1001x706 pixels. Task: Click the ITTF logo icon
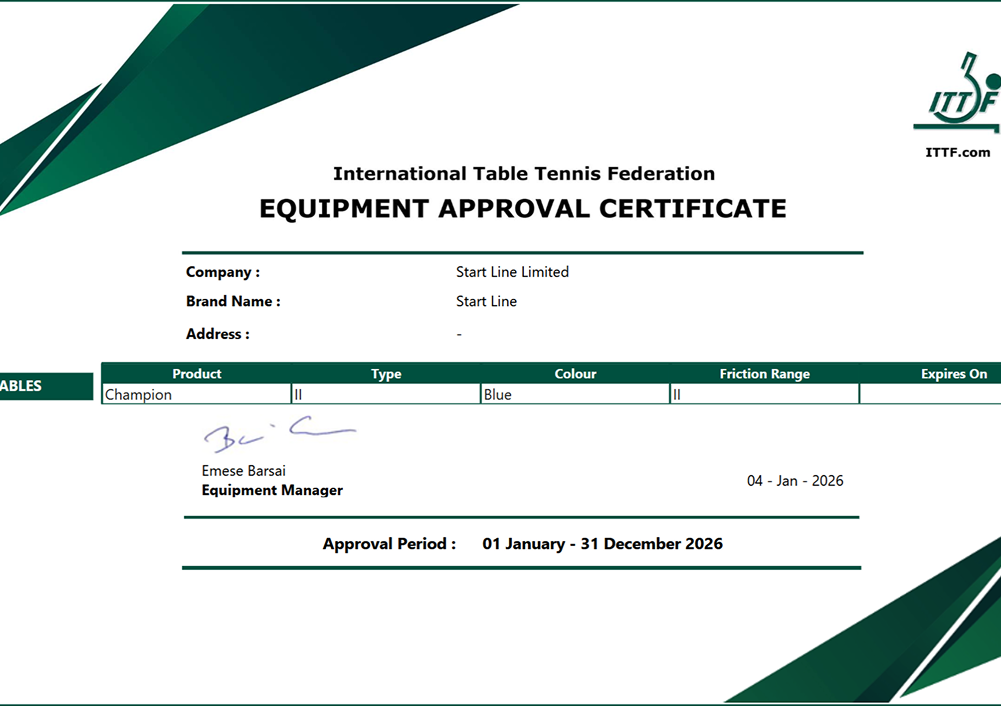click(958, 93)
